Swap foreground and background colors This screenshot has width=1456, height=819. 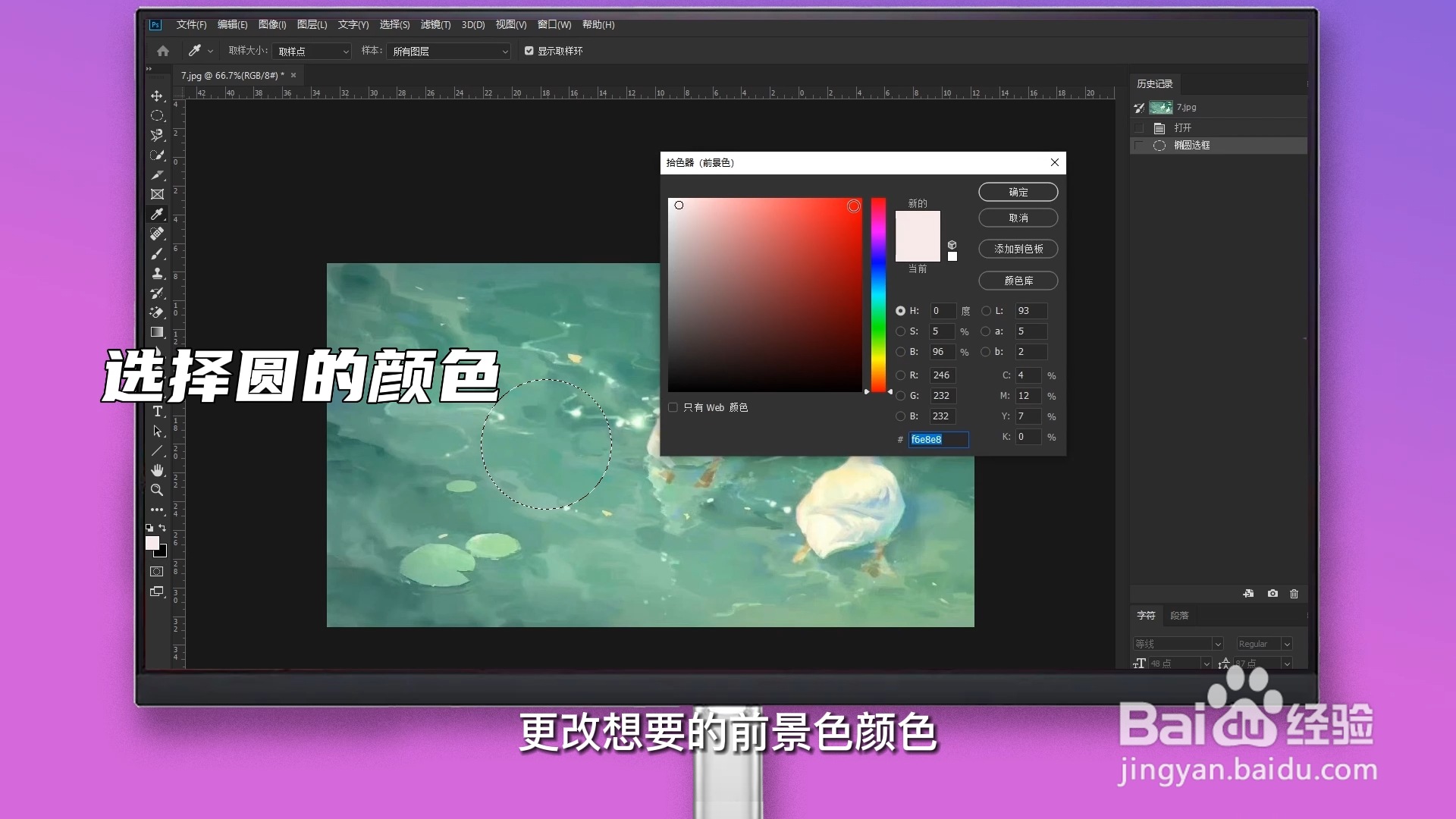tap(162, 528)
